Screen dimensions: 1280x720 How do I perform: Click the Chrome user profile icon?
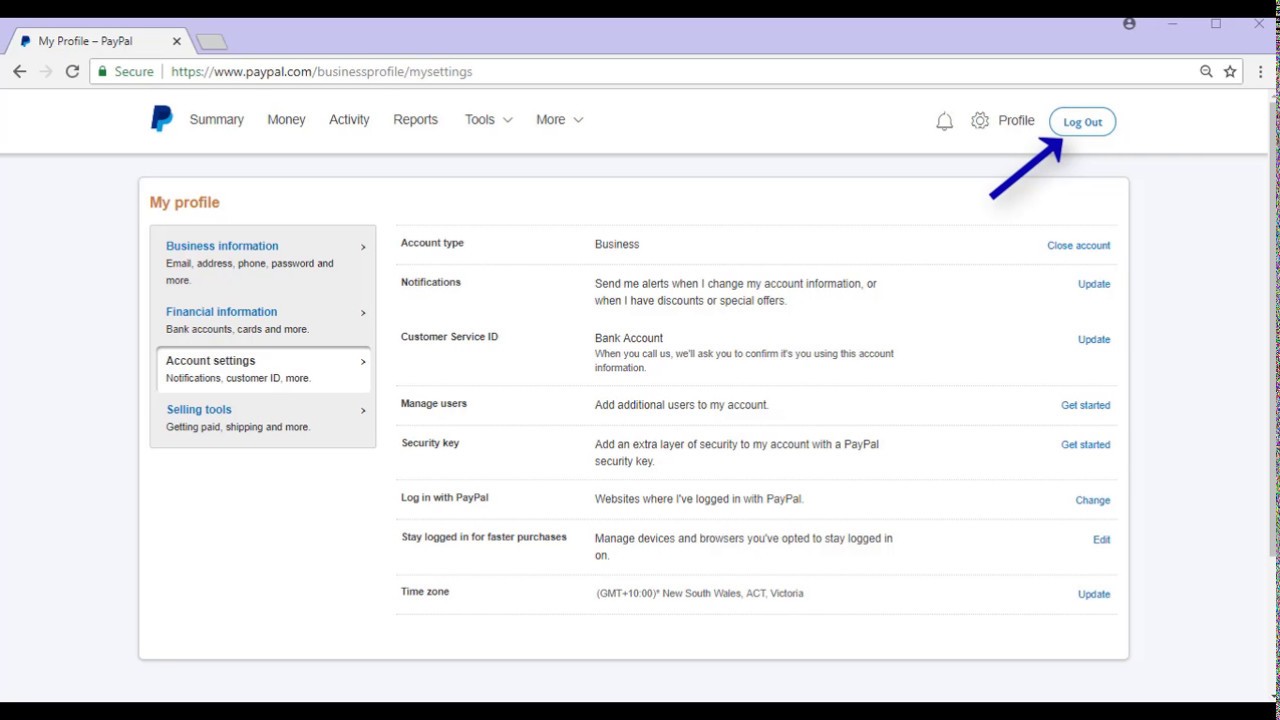(x=1129, y=24)
